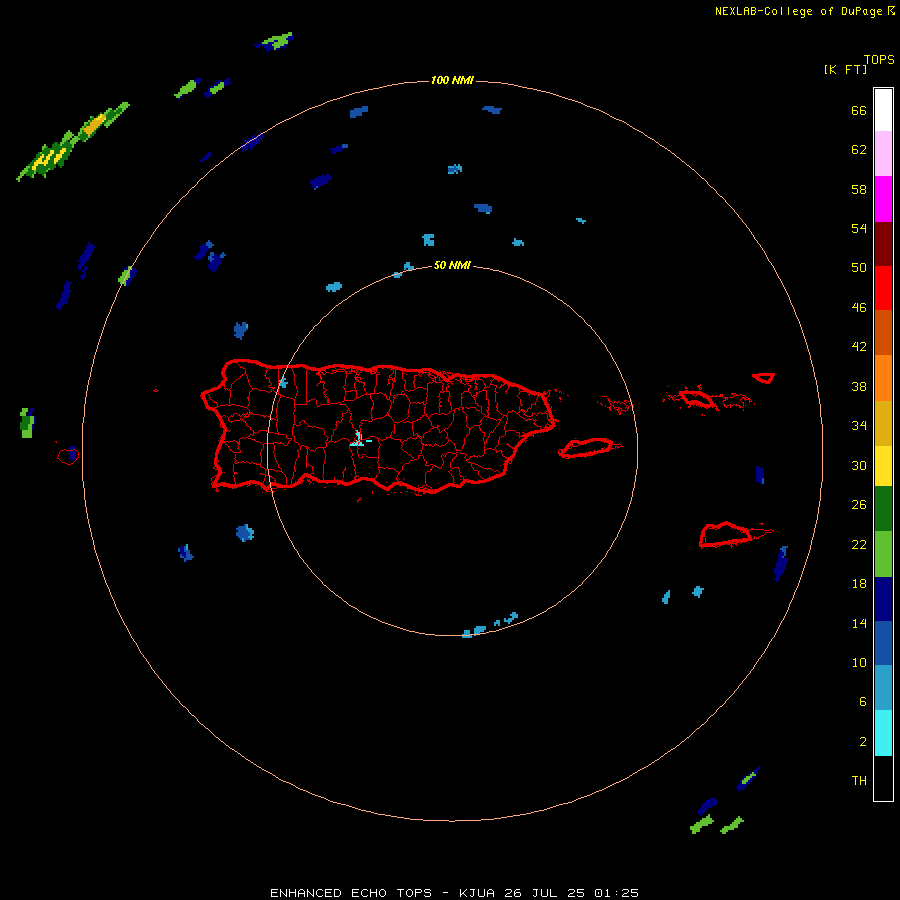Pick the bright orange legend swatch
The width and height of the screenshot is (900, 900).
(883, 378)
